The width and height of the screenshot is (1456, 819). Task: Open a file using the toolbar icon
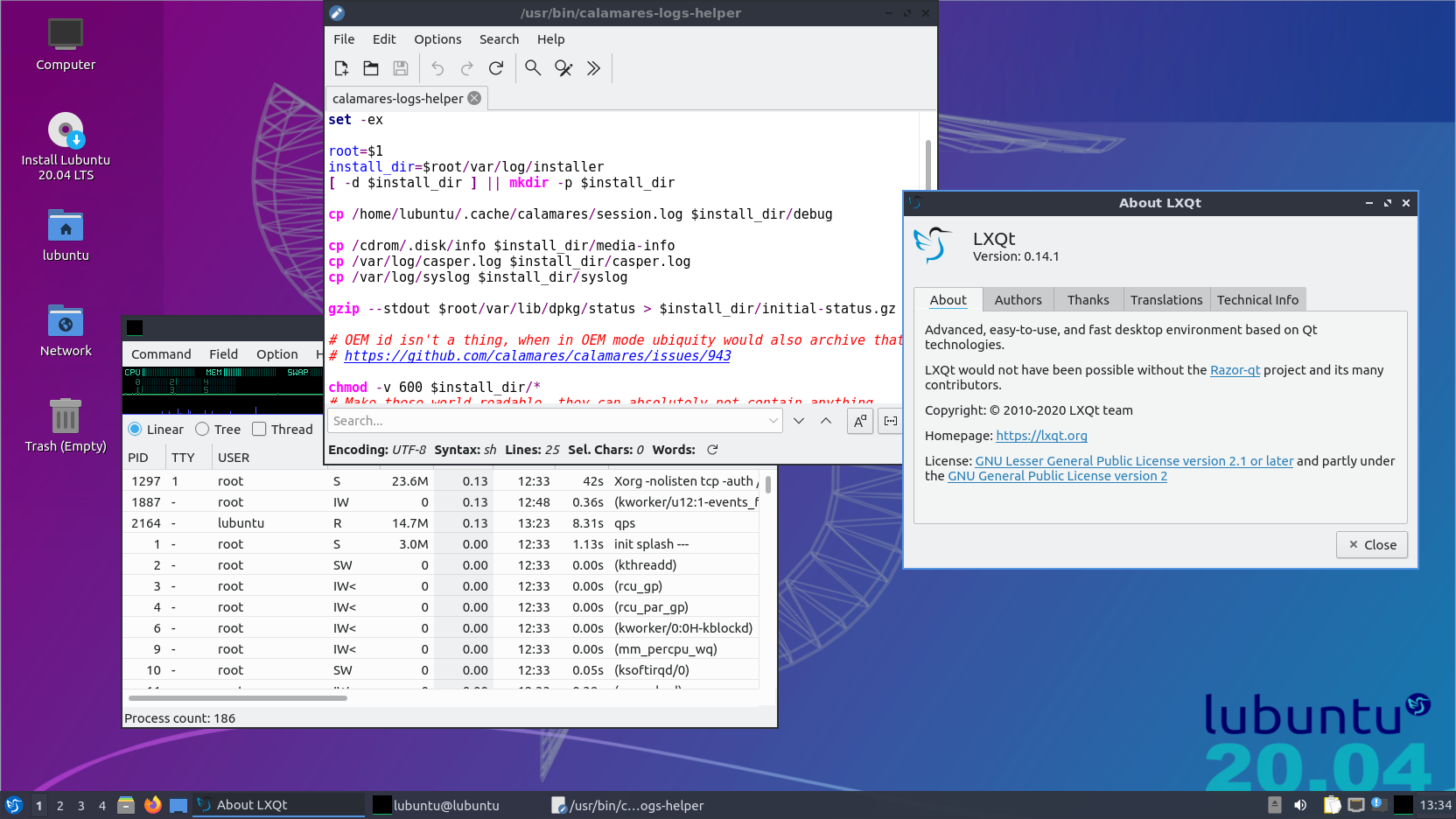370,67
